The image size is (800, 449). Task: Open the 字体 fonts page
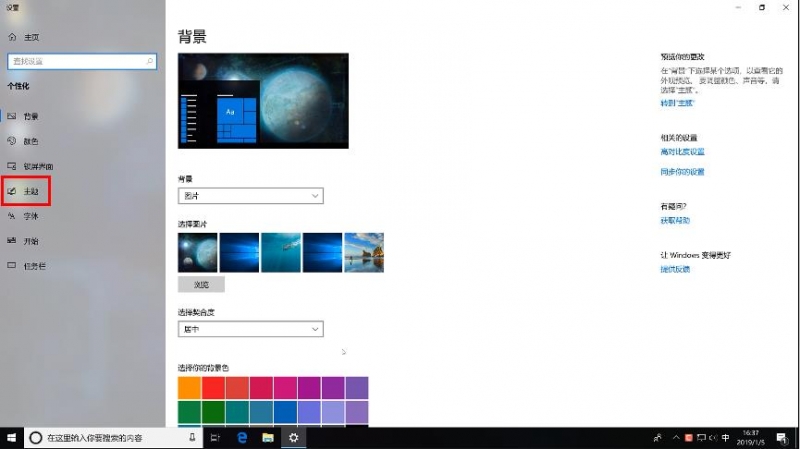coord(23,216)
